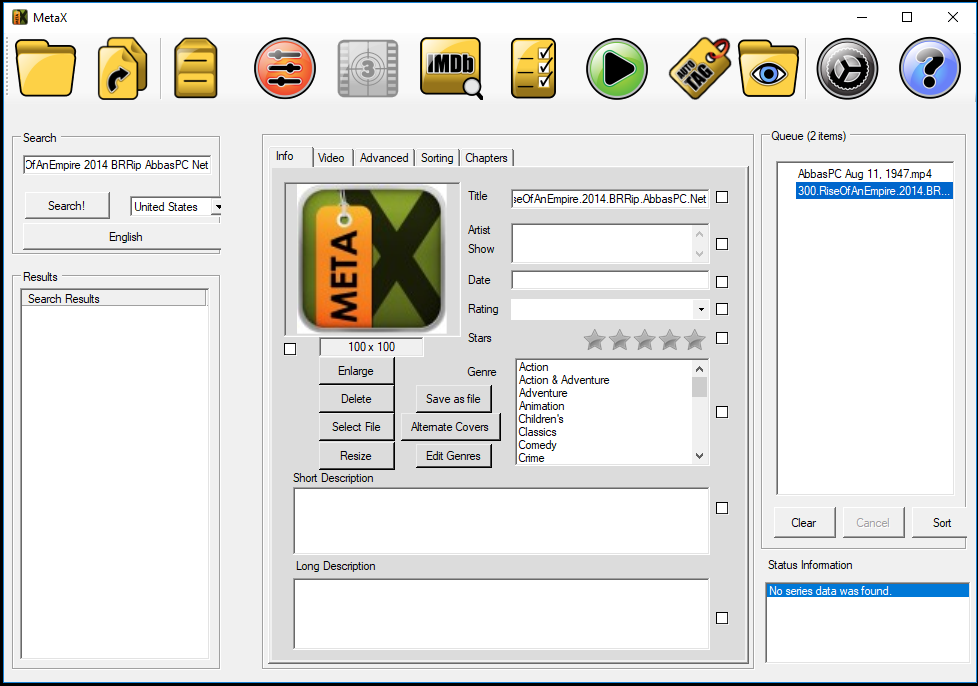This screenshot has width=978, height=686.
Task: Click the MetaX cover artwork thumbnail
Action: [x=372, y=259]
